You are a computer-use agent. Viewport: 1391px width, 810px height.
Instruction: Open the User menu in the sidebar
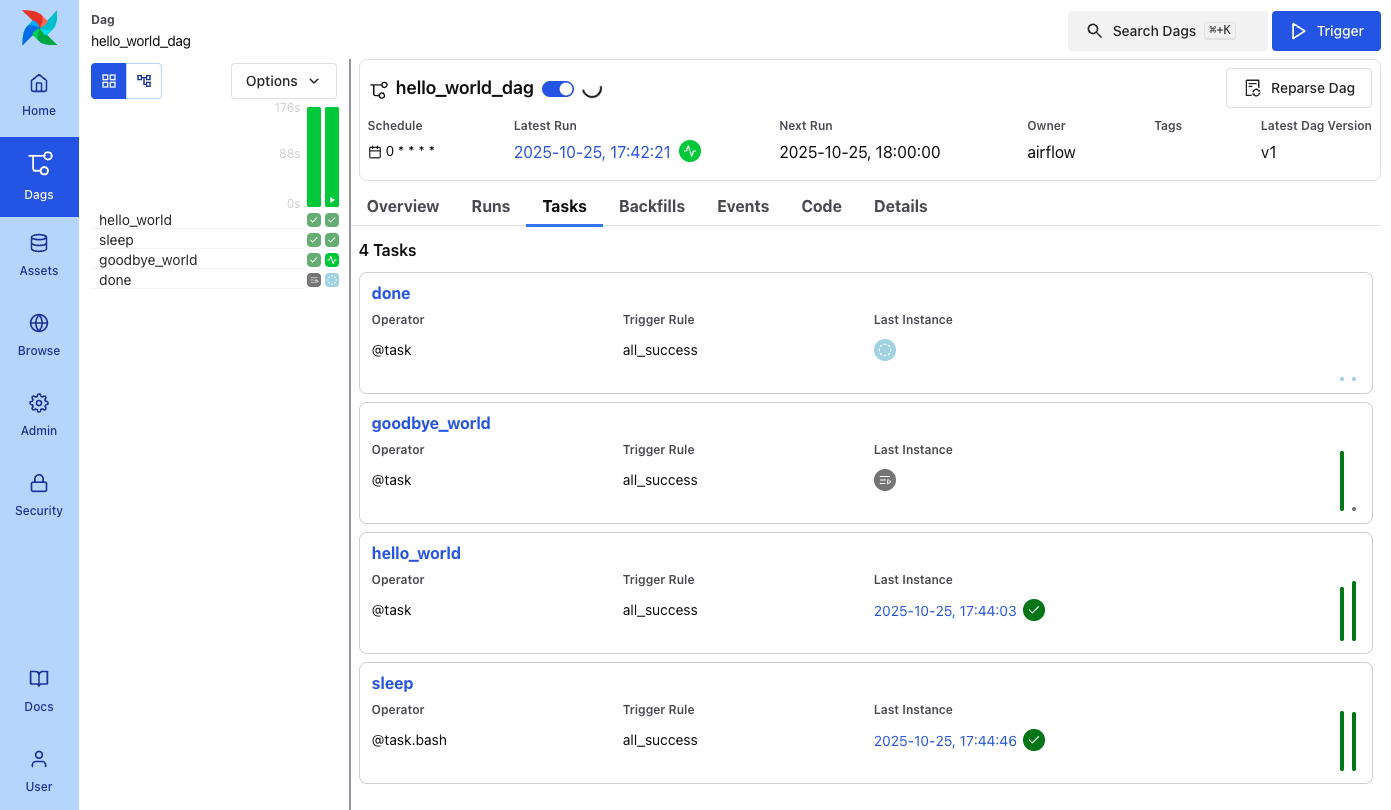click(39, 772)
